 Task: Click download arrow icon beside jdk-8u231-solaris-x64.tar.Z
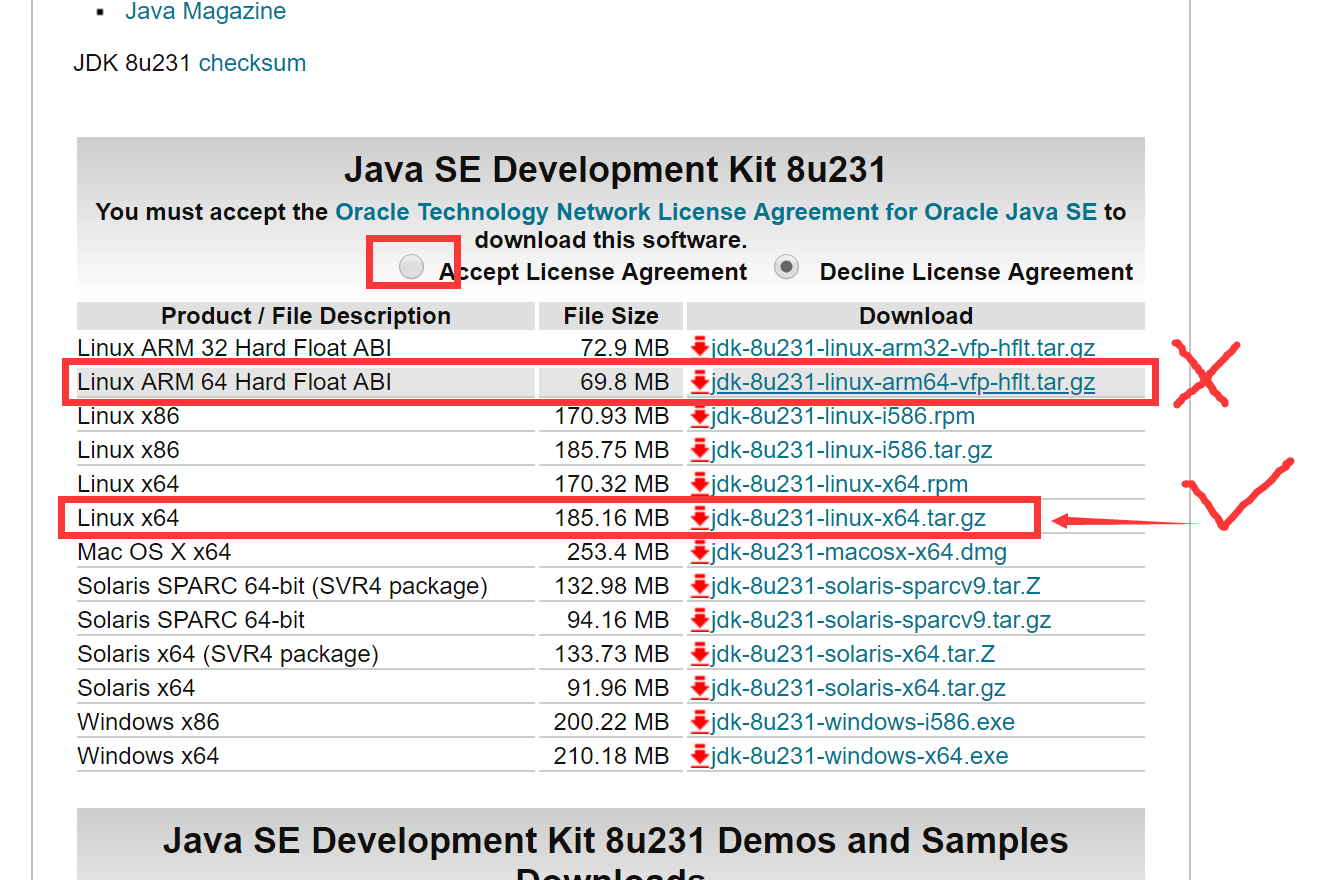[x=700, y=653]
